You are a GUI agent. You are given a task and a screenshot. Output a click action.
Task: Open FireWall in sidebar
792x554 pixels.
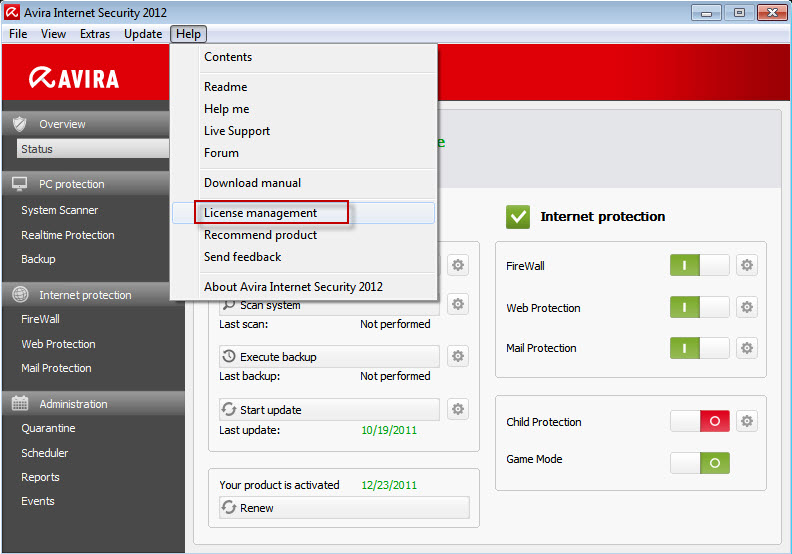click(40, 319)
